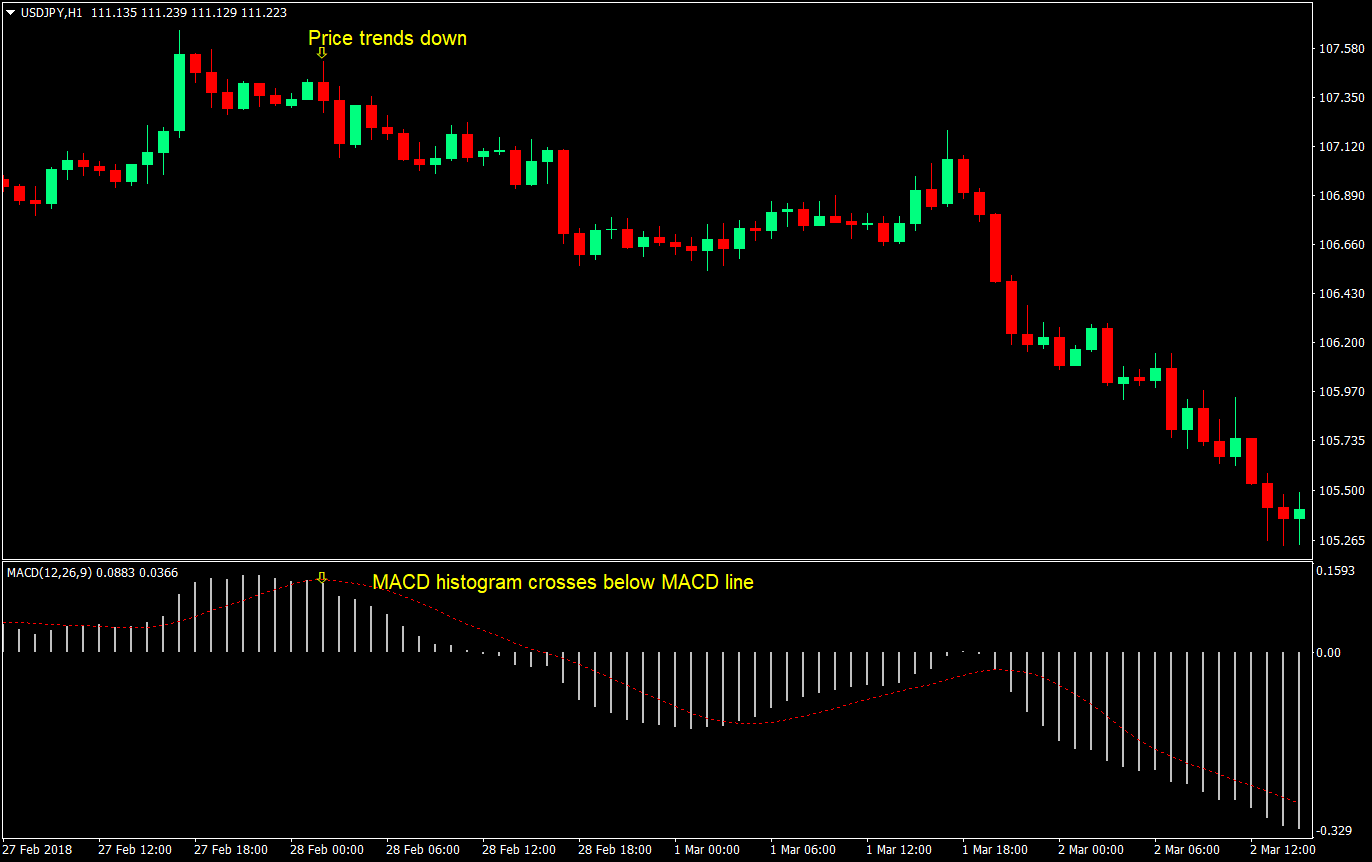
Task: Click the close price value 111.223
Action: click(264, 13)
